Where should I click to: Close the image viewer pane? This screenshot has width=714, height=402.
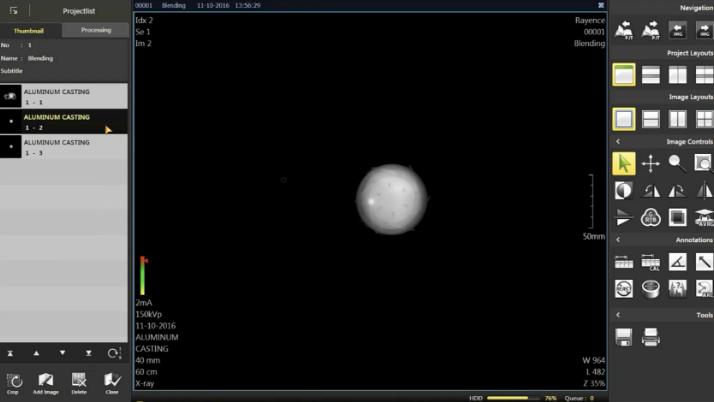click(x=601, y=5)
